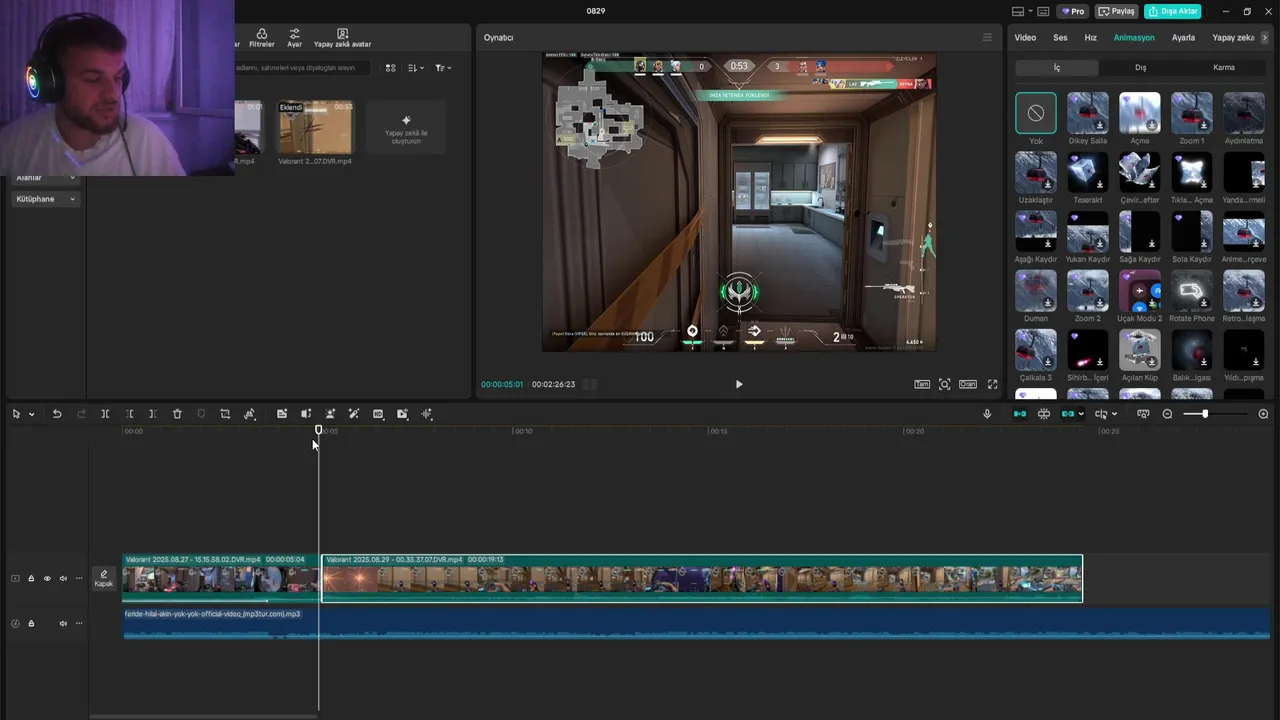The height and width of the screenshot is (720, 1280).
Task: Open the Ayar tool in the top toolbar
Action: coord(294,38)
